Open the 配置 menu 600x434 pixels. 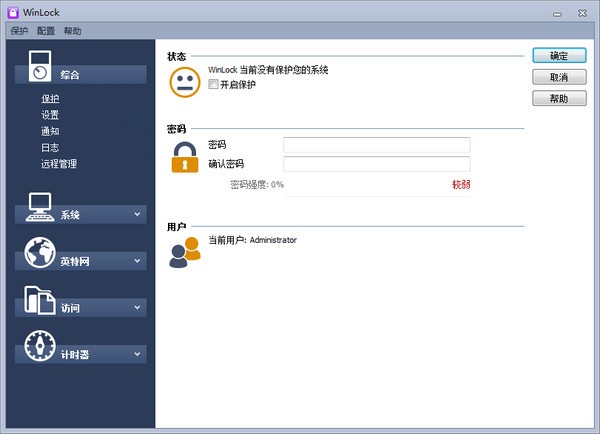46,31
